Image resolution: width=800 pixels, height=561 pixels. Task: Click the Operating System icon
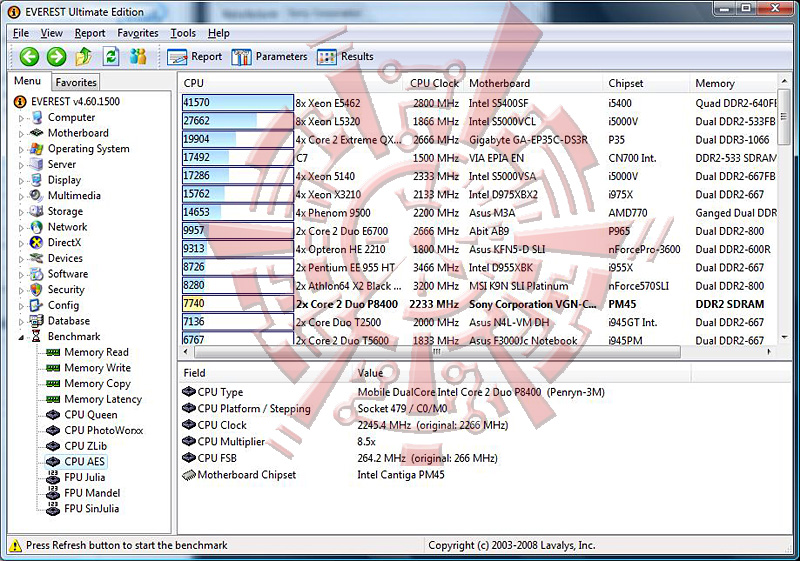[37, 149]
